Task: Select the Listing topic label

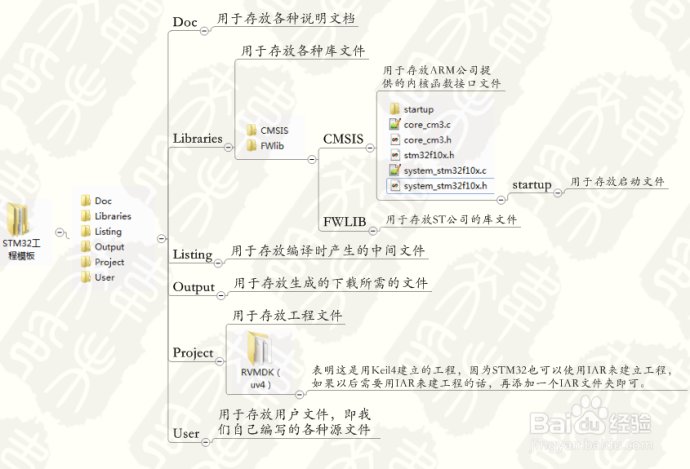Action: pyautogui.click(x=193, y=255)
